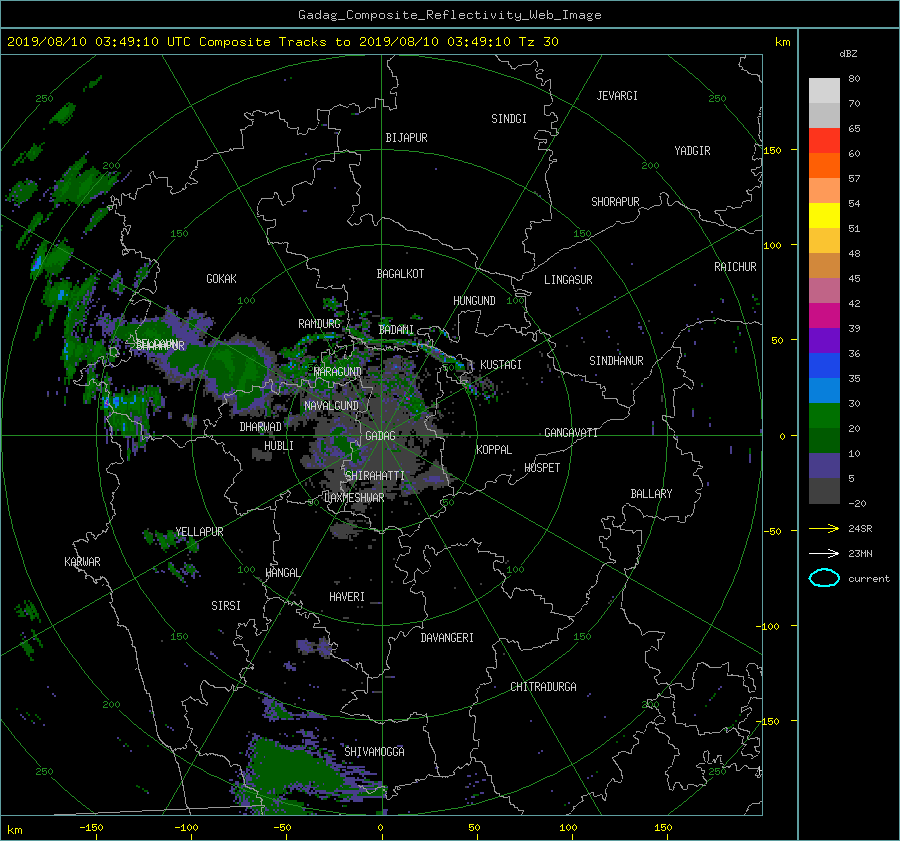Click the YADGIR city label
The height and width of the screenshot is (841, 900).
(x=692, y=151)
